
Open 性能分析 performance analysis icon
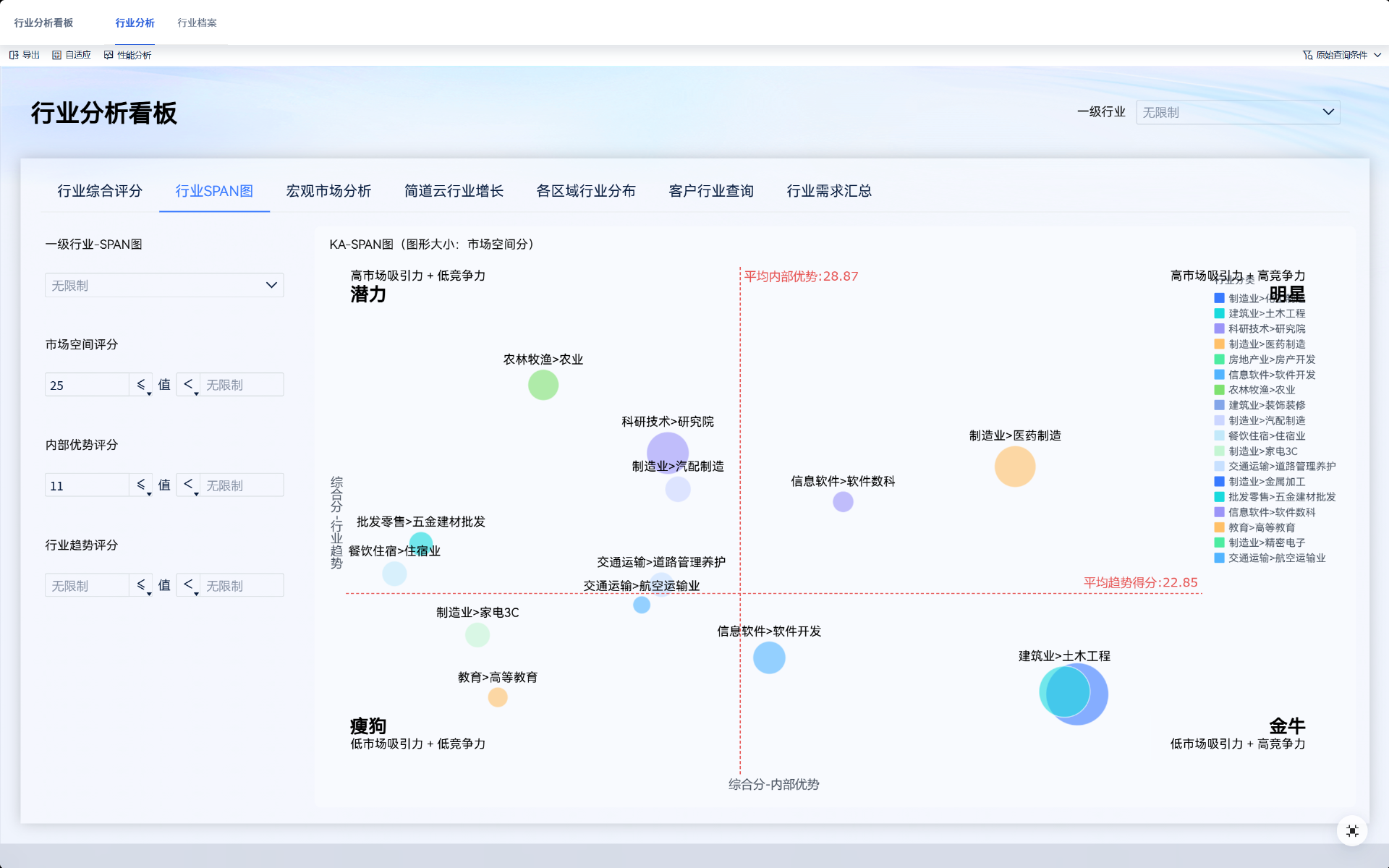coord(109,55)
